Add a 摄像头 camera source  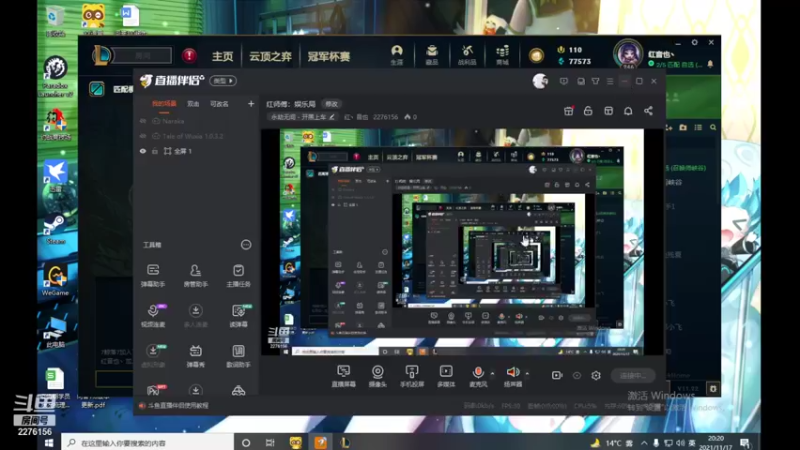pos(378,377)
